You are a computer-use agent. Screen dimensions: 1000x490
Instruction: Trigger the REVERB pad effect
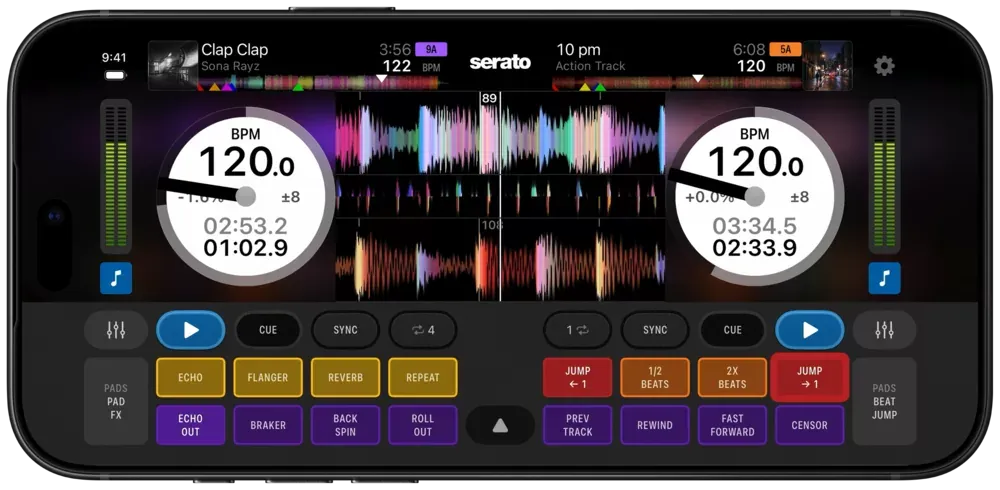(346, 378)
